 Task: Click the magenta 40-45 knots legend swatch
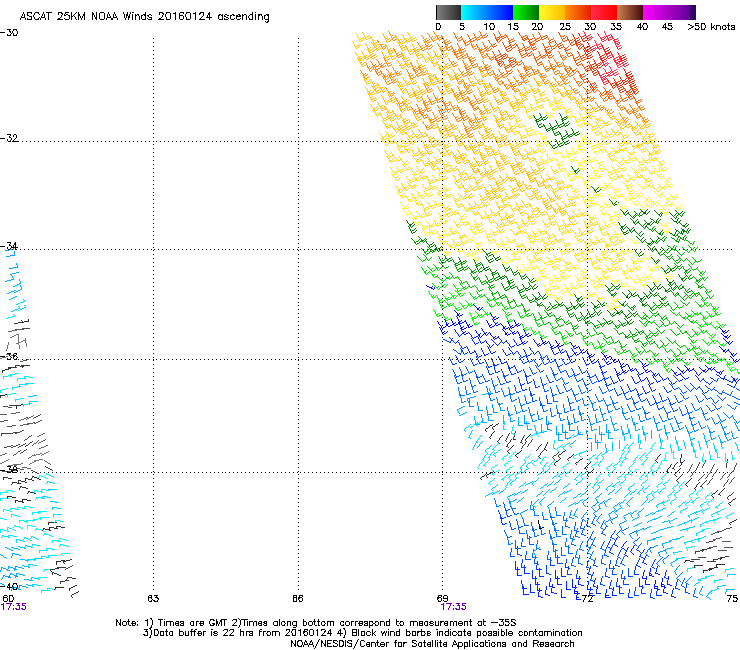[656, 12]
